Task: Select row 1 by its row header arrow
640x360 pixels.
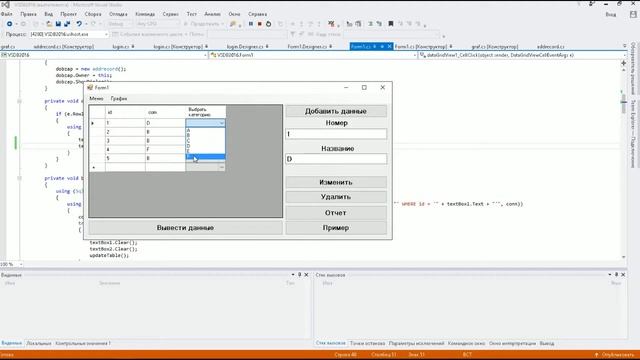Action: (97, 123)
